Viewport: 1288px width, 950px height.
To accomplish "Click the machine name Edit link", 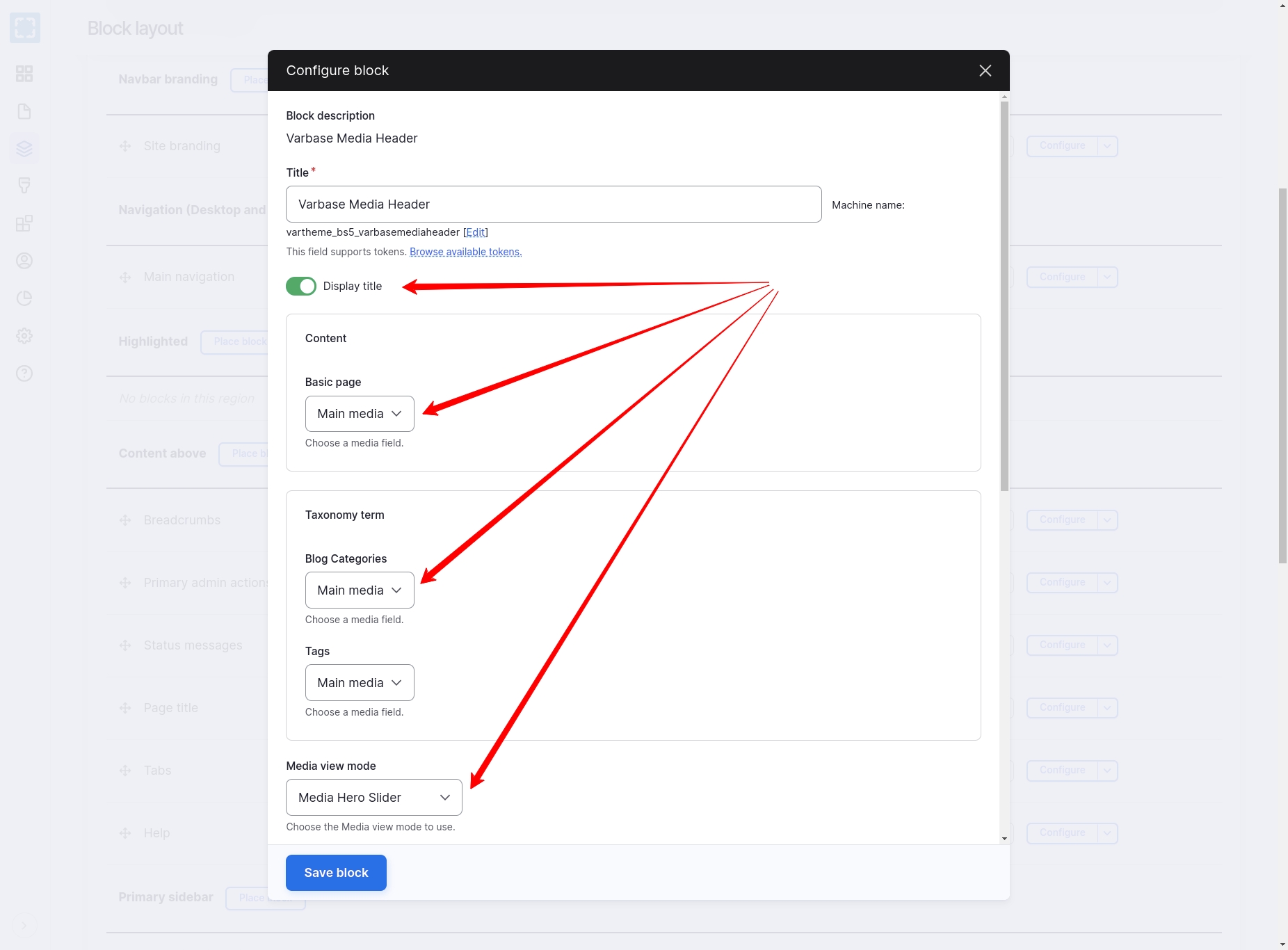I will 476,232.
